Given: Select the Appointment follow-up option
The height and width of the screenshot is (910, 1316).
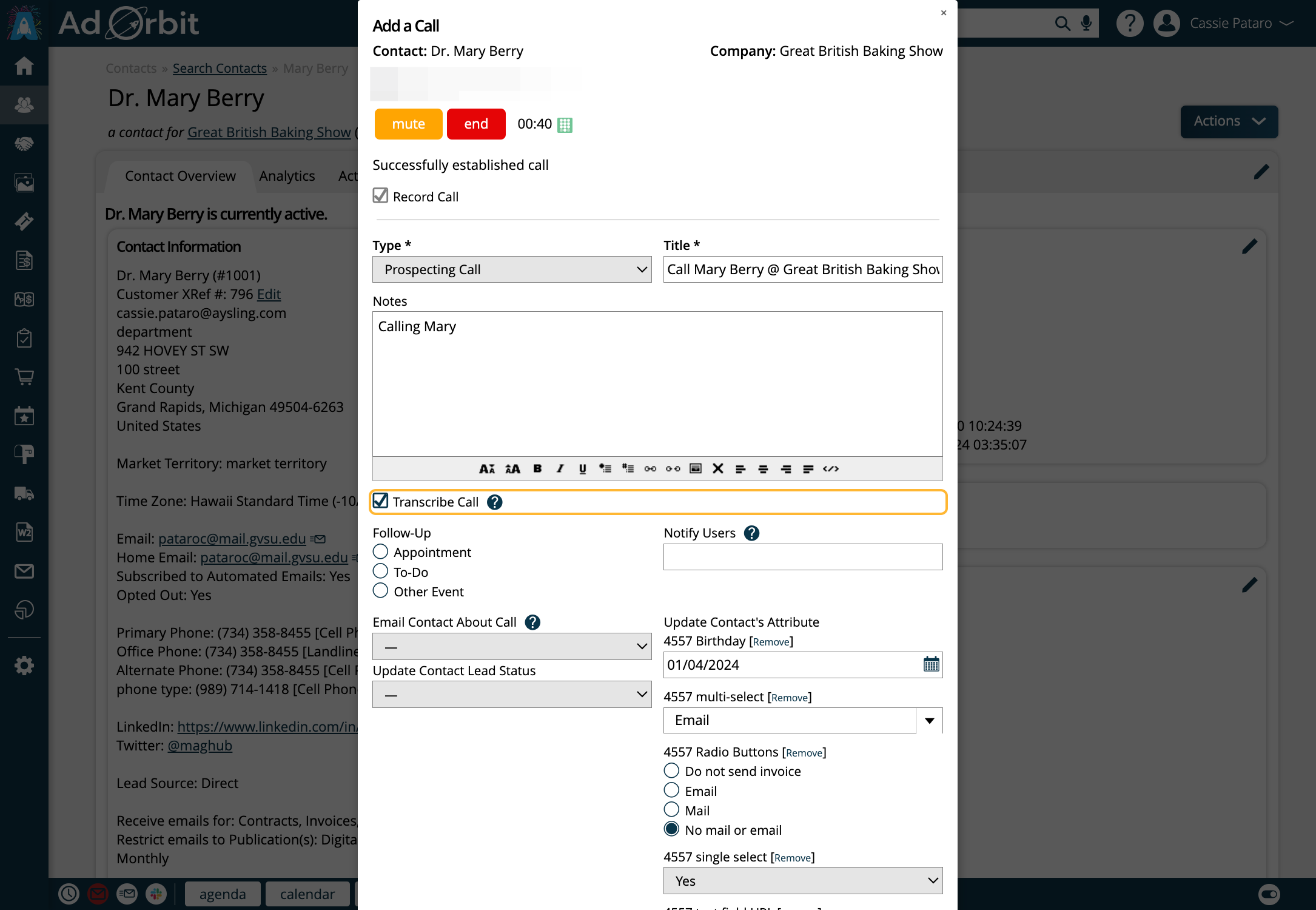Looking at the screenshot, I should click(380, 551).
